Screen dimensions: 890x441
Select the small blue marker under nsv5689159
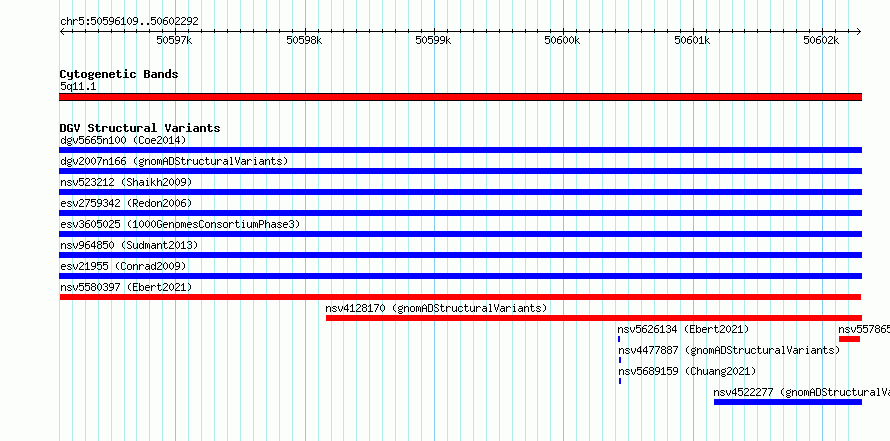620,381
